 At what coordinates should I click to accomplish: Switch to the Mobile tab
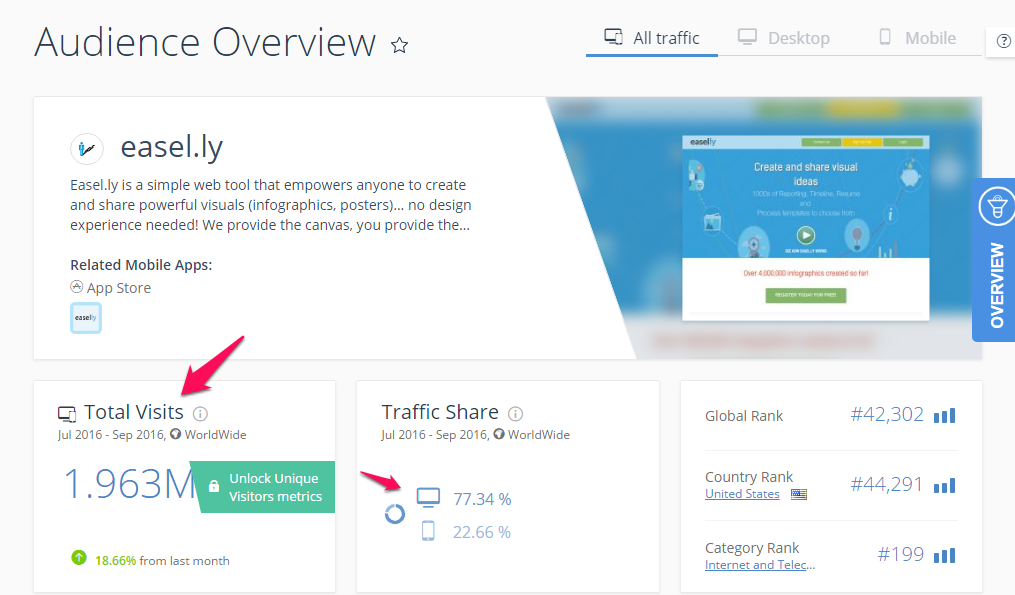click(x=917, y=38)
